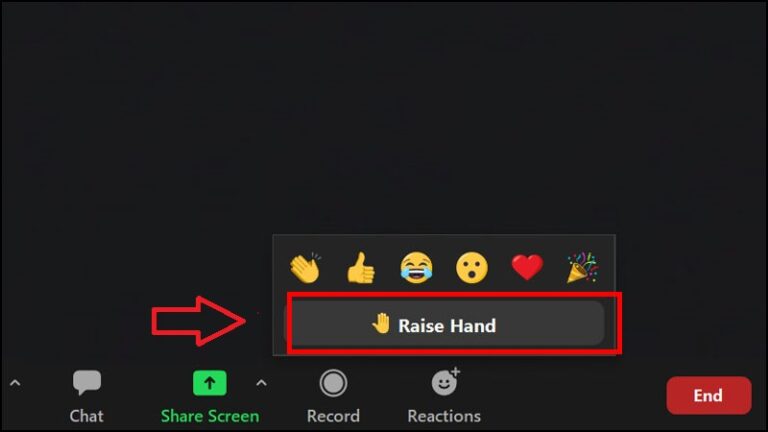Click the yellow hand icon in Raise Hand
Image resolution: width=768 pixels, height=432 pixels.
(381, 324)
